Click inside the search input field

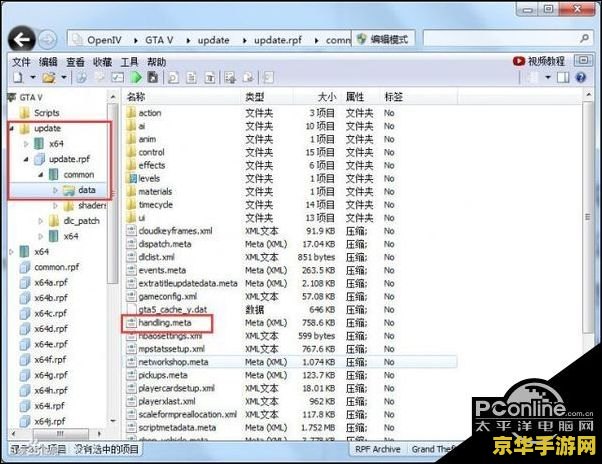tap(500, 39)
